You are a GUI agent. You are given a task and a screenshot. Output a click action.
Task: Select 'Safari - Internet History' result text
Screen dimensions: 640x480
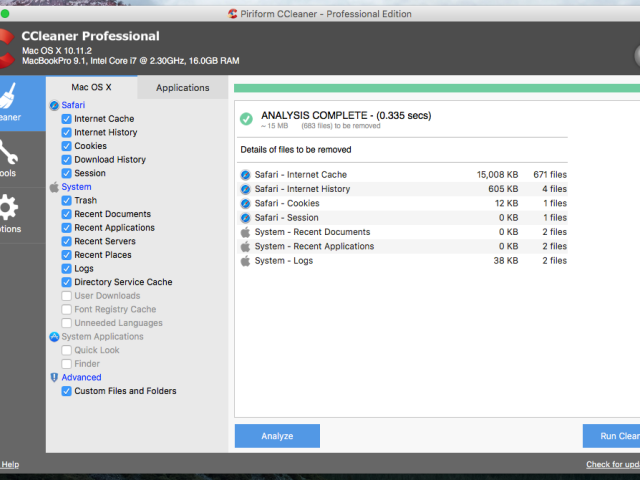(x=302, y=189)
